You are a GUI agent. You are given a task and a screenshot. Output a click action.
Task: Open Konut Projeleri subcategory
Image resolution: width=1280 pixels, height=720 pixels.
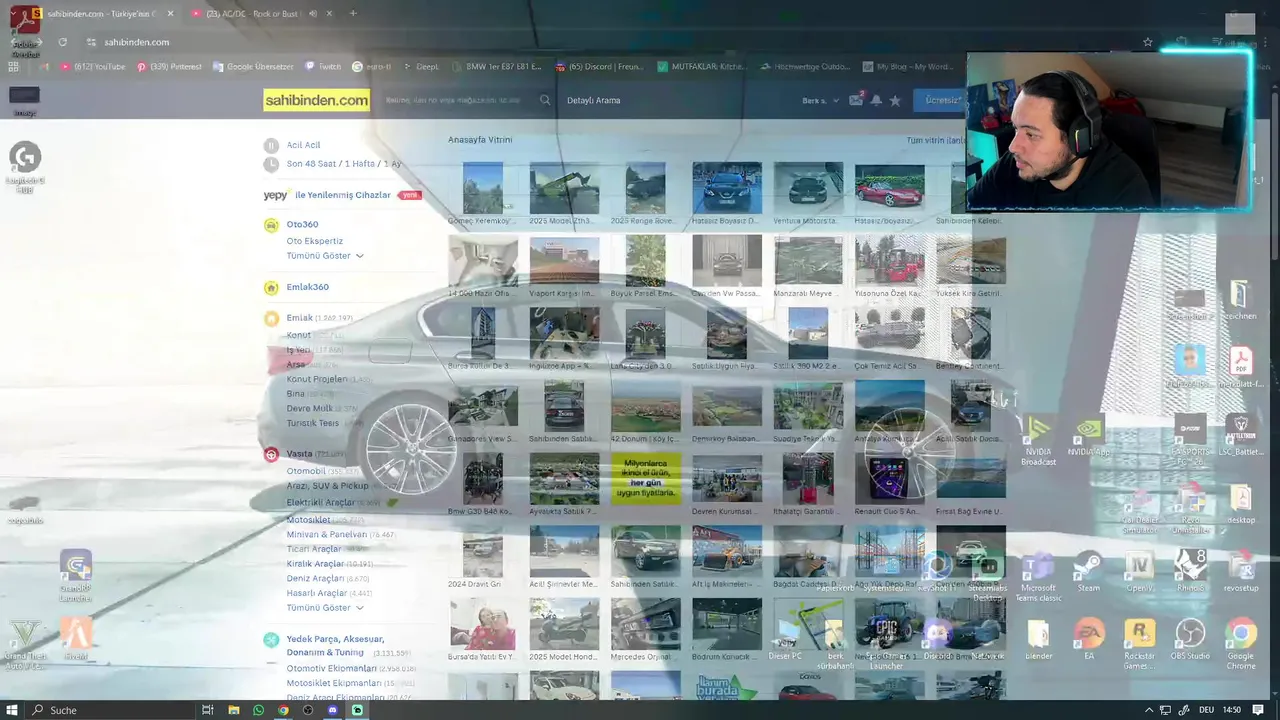click(317, 379)
